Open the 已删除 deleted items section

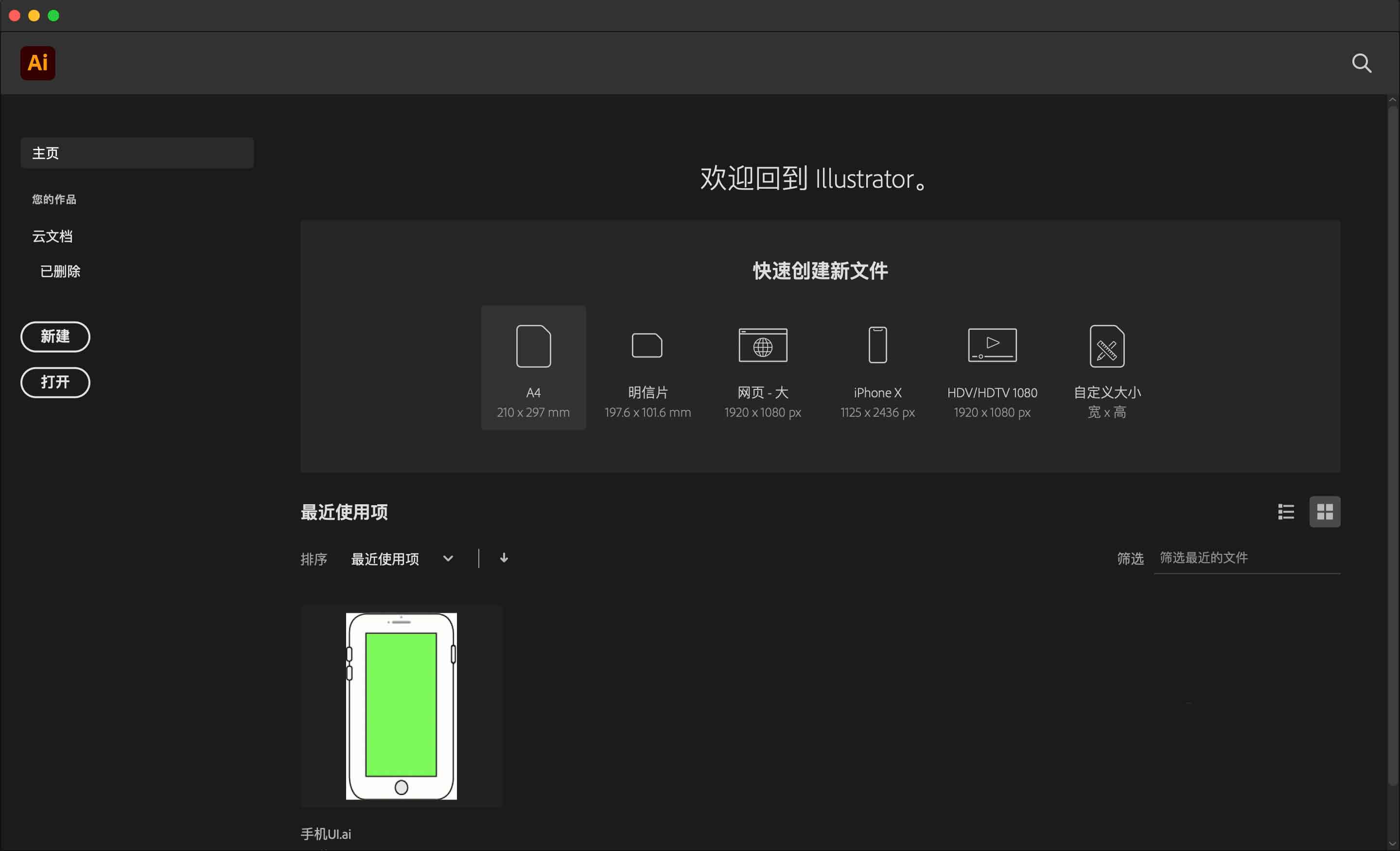click(x=60, y=272)
